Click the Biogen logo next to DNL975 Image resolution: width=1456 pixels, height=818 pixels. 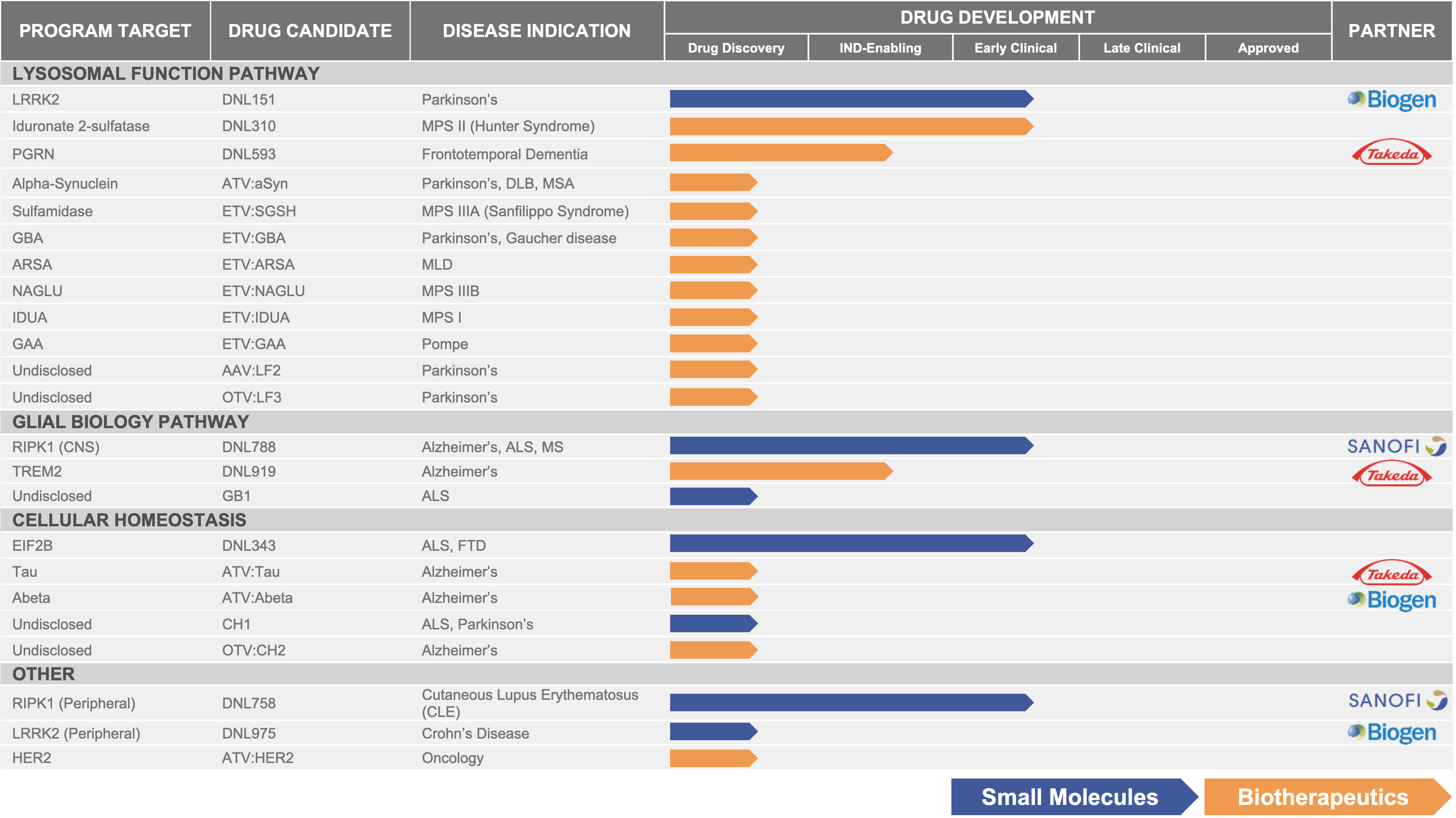pyautogui.click(x=1393, y=733)
